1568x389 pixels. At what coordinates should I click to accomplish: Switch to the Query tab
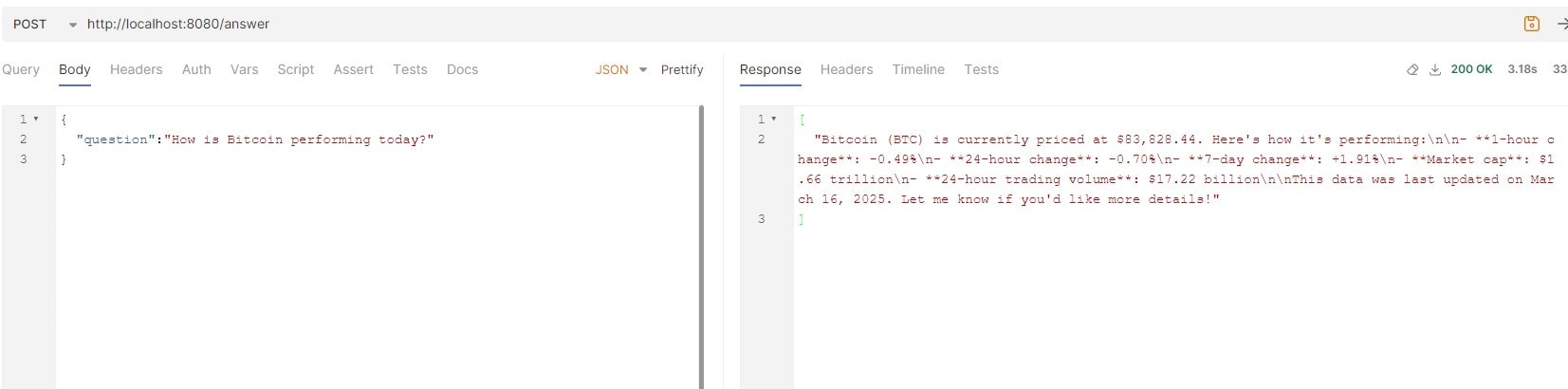pyautogui.click(x=21, y=69)
